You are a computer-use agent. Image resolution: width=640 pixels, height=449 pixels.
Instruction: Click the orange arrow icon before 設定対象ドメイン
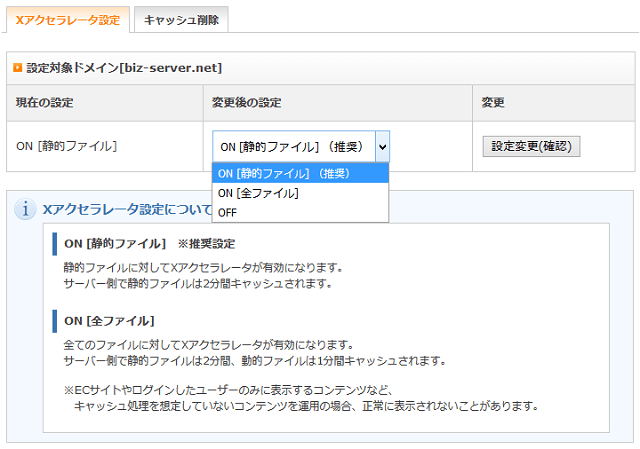(x=18, y=67)
